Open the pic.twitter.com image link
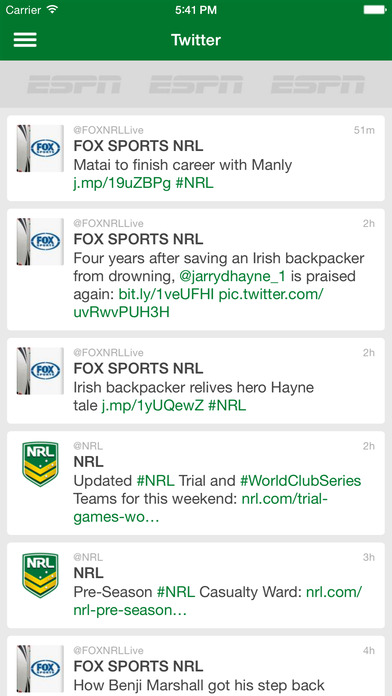 pos(198,303)
